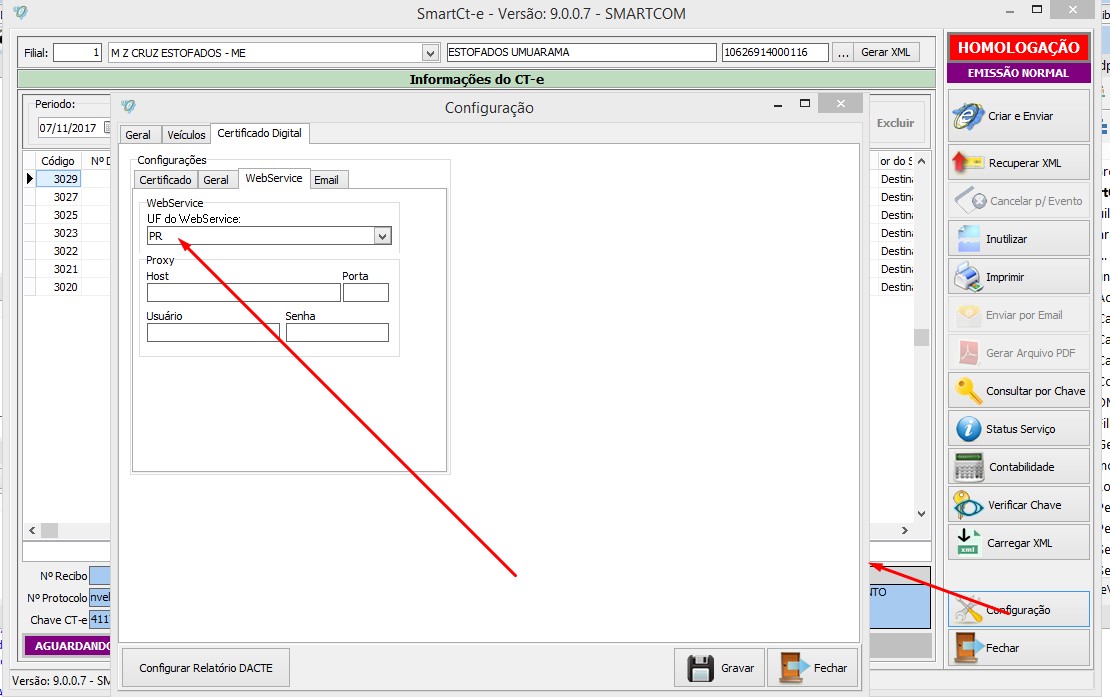Close the Configuração dialog window

tap(840, 103)
